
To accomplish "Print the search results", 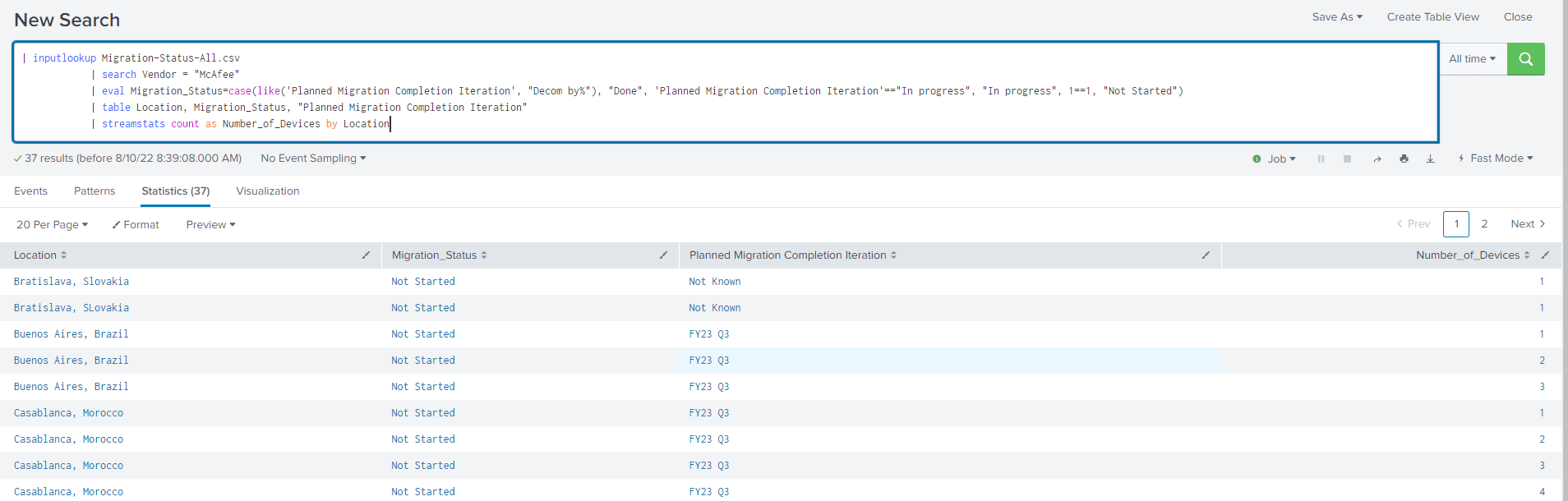I will pyautogui.click(x=1404, y=159).
